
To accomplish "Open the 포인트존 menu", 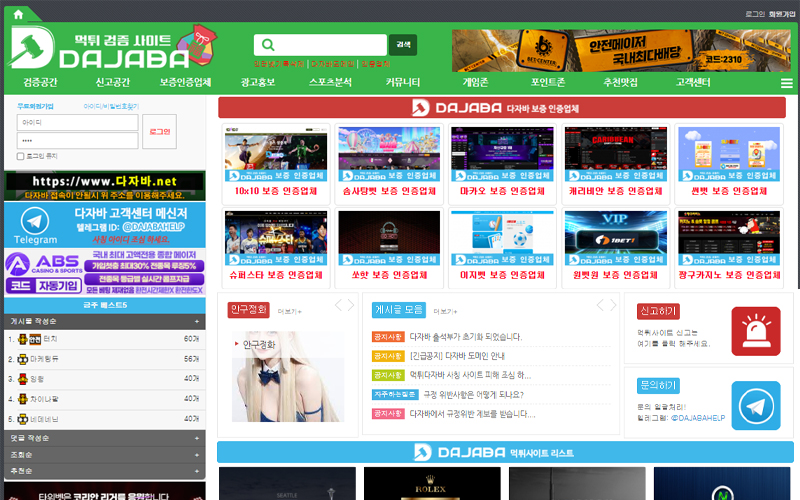I will click(x=548, y=82).
